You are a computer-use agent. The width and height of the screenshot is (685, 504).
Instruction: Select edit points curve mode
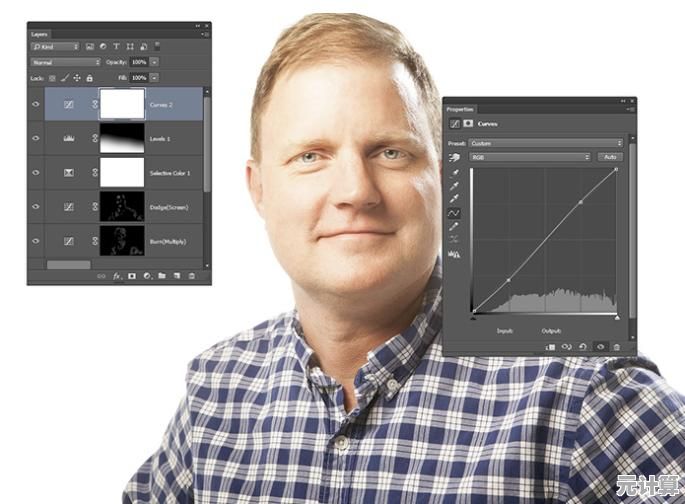pyautogui.click(x=454, y=213)
